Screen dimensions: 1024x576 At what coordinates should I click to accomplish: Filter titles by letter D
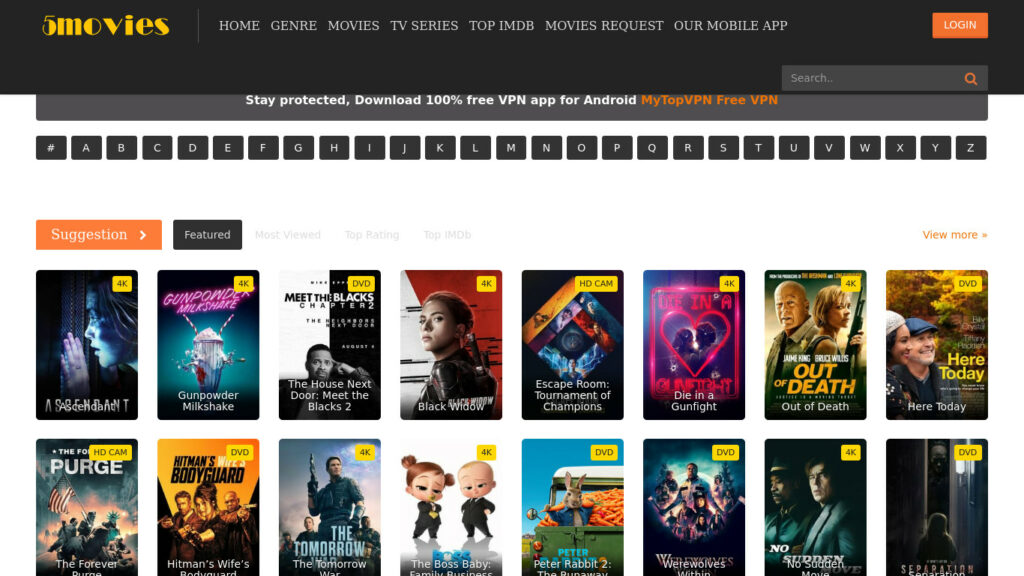[x=193, y=148]
